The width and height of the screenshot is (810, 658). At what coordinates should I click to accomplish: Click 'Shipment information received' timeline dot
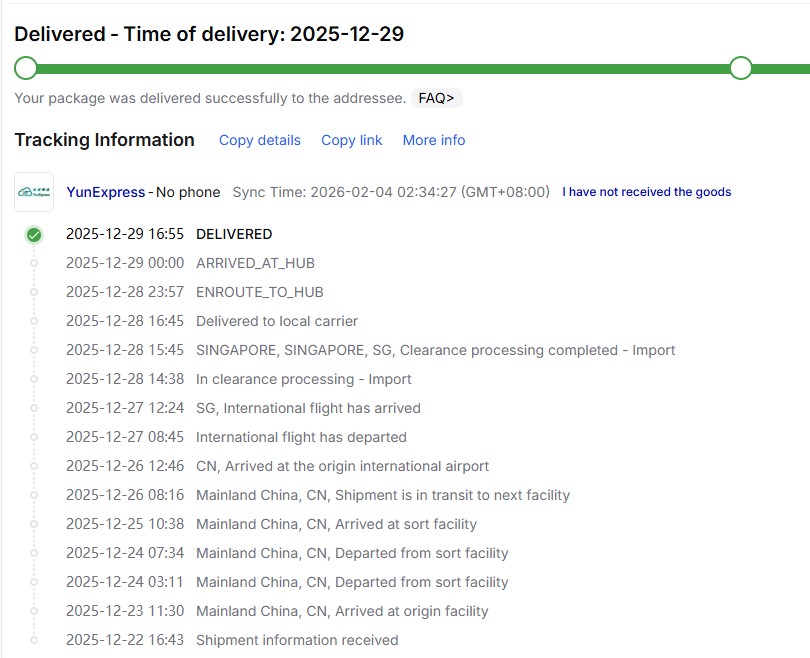[34, 640]
